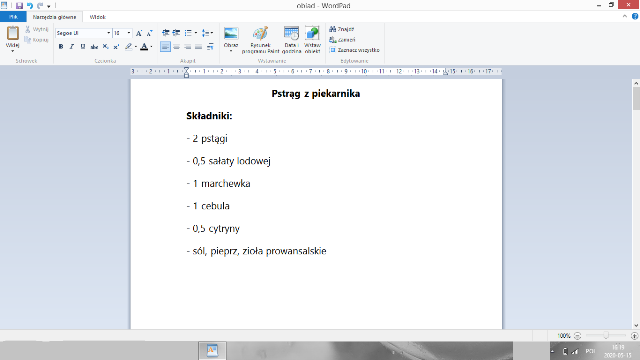Increase paragraph indent

176,33
